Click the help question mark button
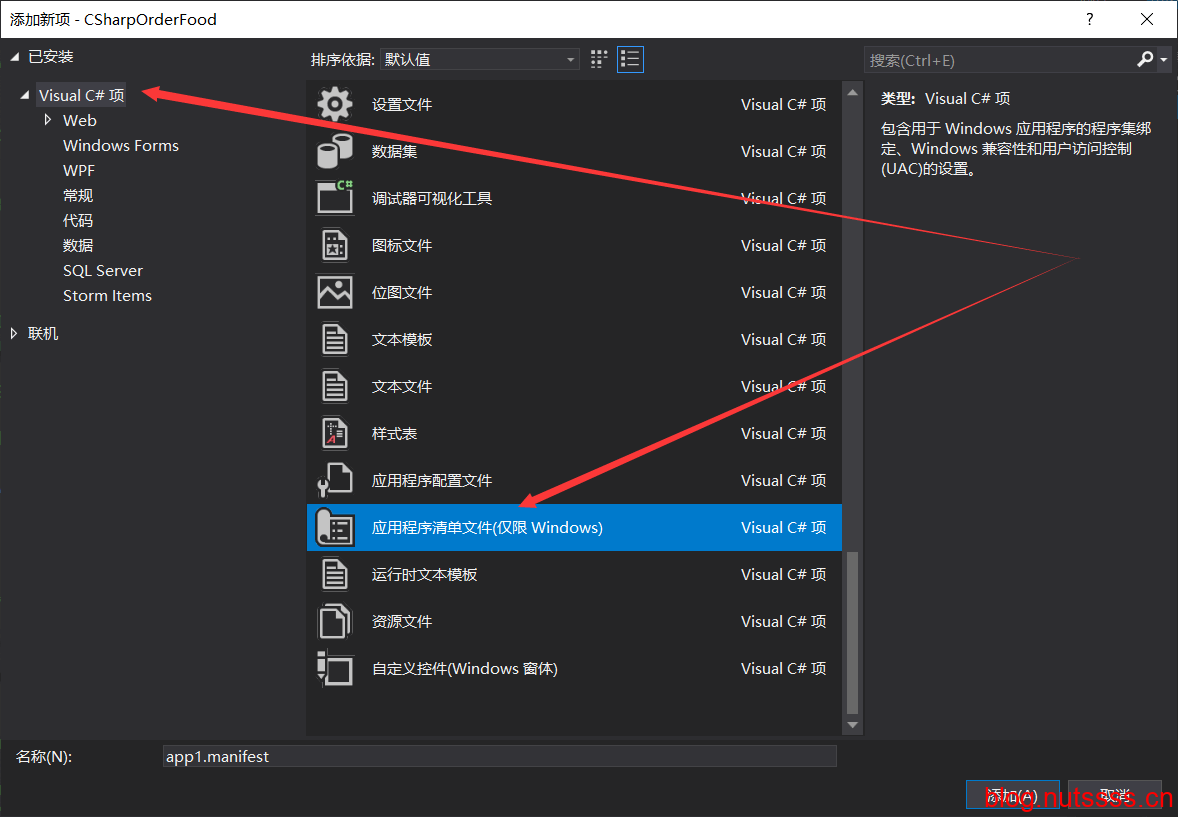This screenshot has height=817, width=1178. coord(1089,19)
